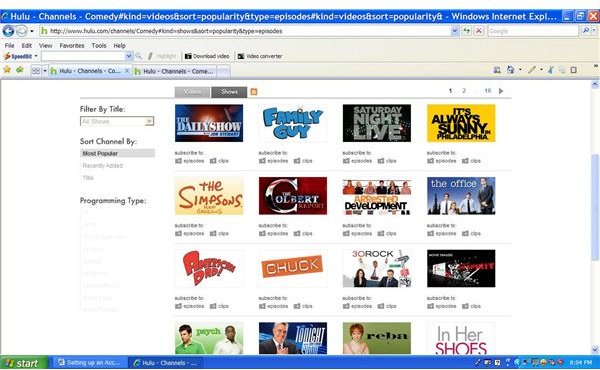Subscribe to The Office clips icon
This screenshot has height=370, width=600.
coord(465,233)
